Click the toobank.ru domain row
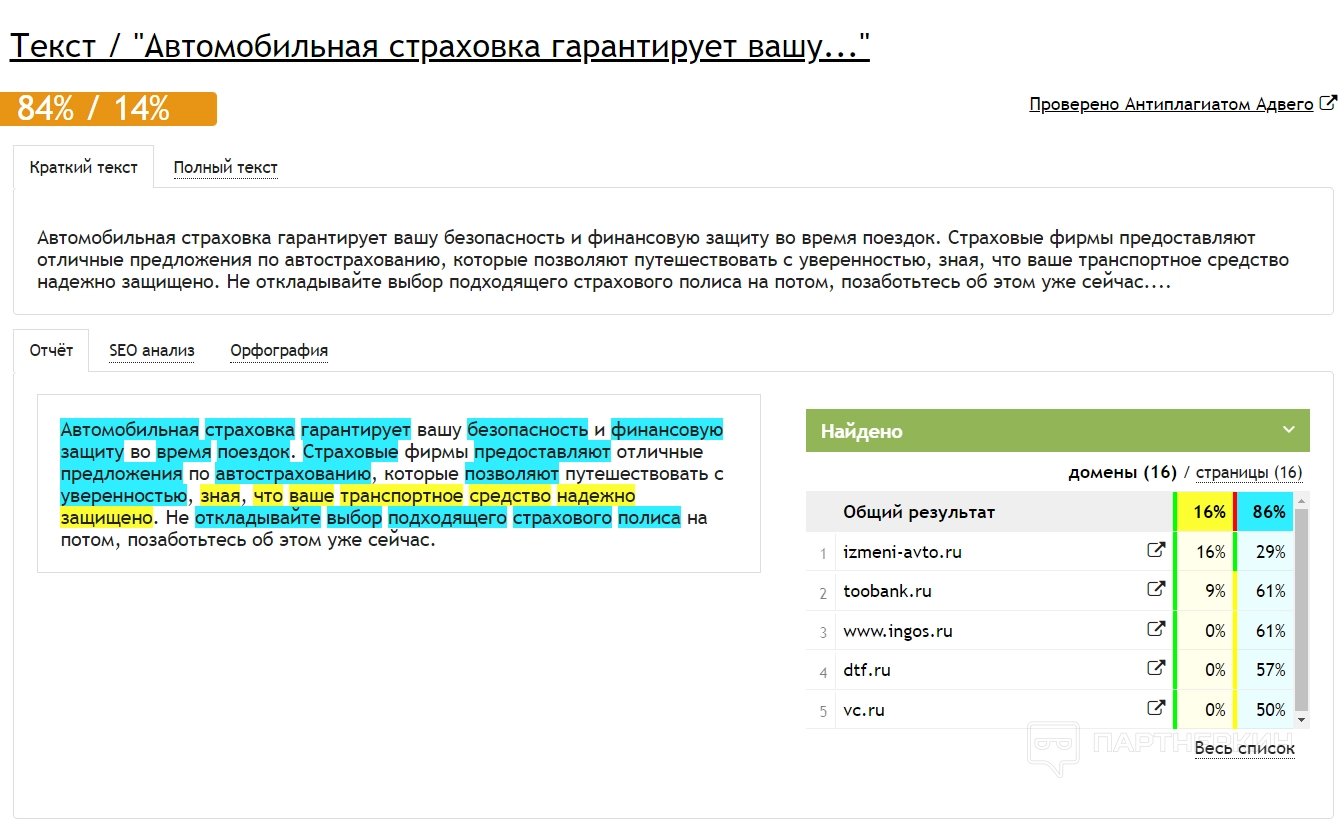1344x830 pixels. pos(1050,590)
